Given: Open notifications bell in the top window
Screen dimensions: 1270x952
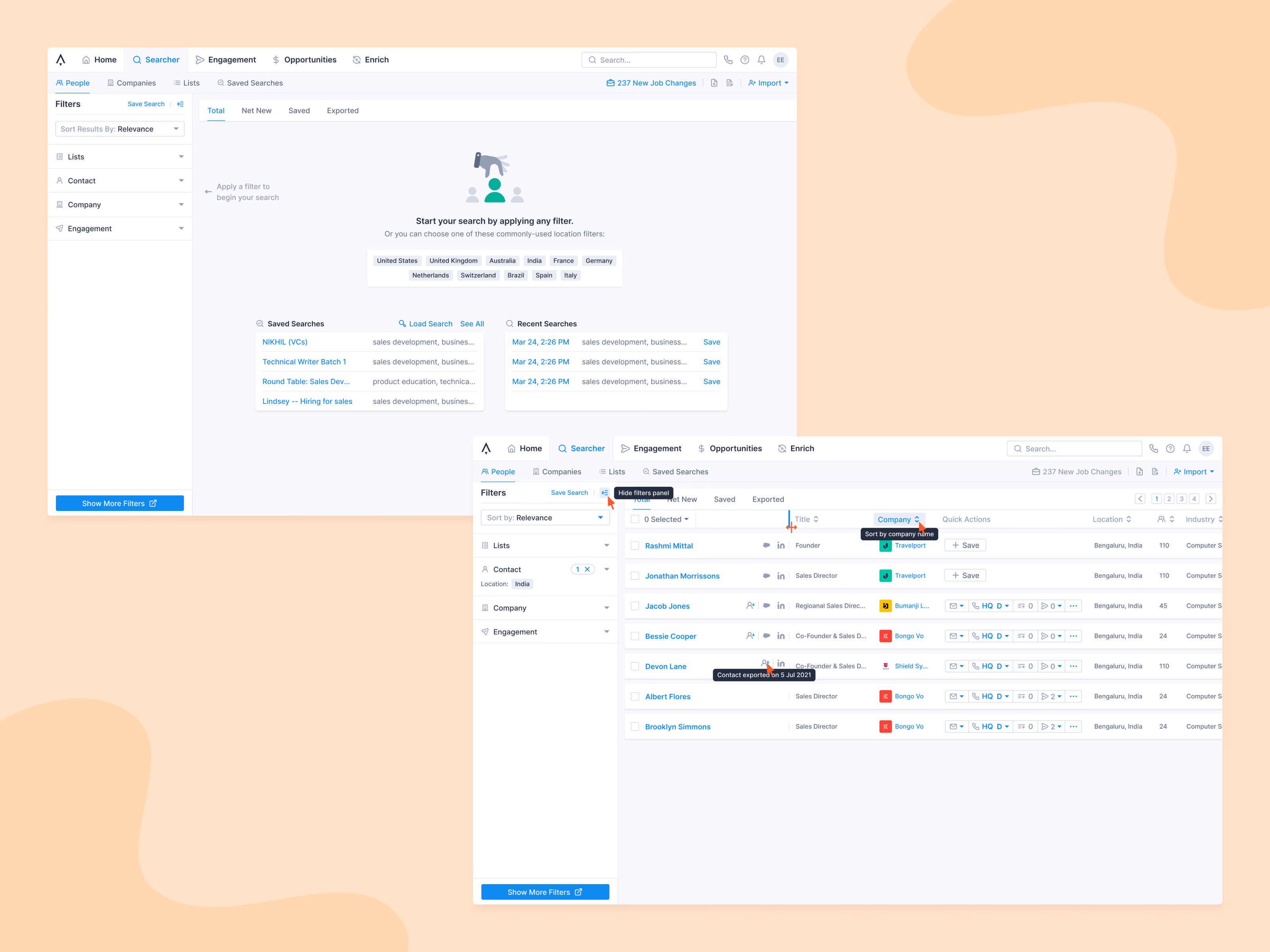Looking at the screenshot, I should [761, 59].
